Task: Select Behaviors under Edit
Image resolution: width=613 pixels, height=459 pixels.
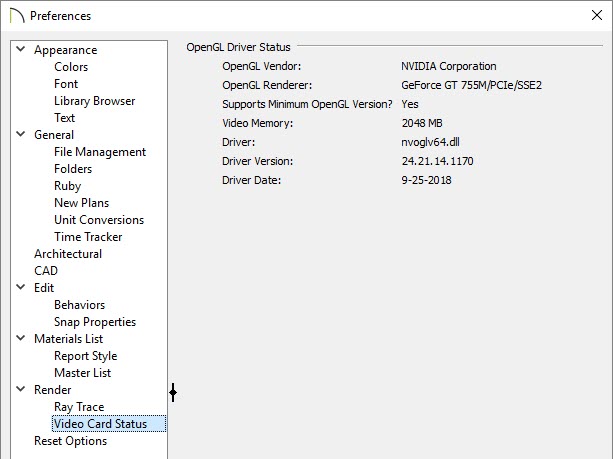Action: [80, 305]
